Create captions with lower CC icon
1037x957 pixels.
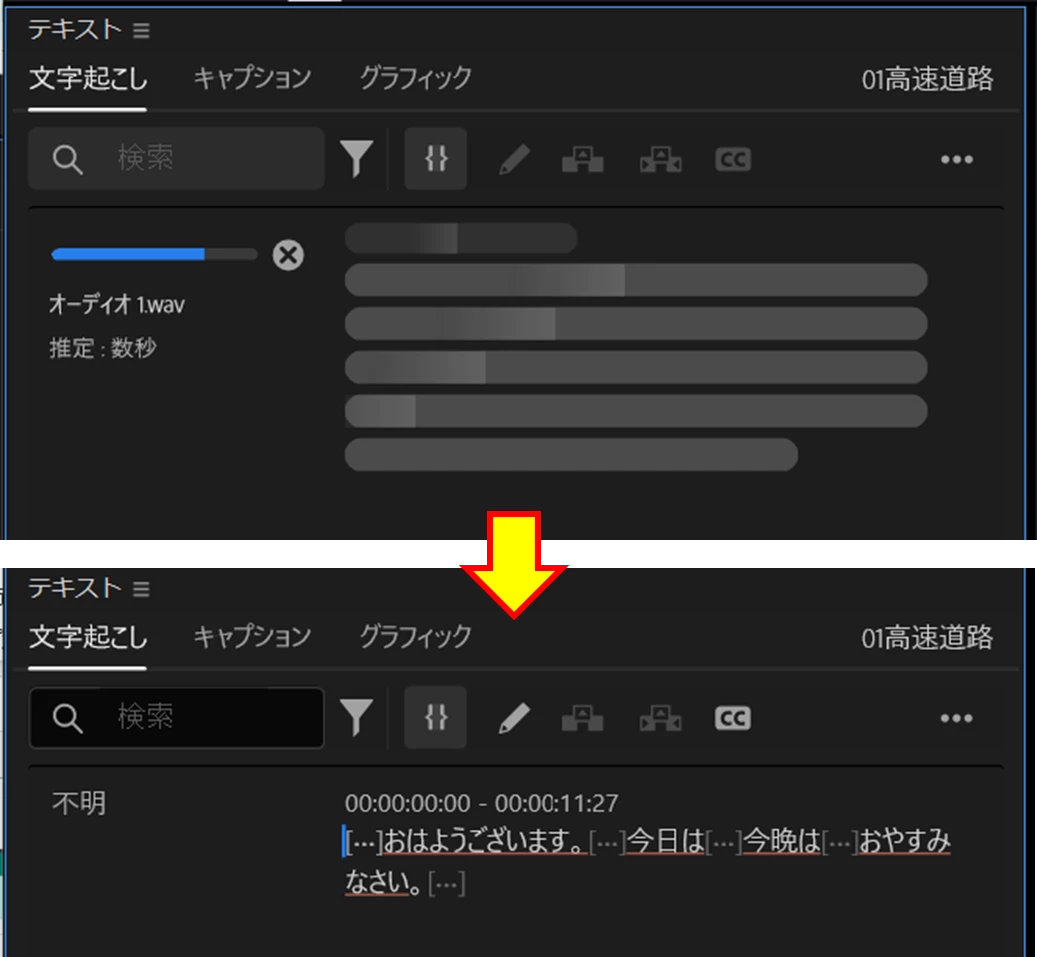pos(733,718)
